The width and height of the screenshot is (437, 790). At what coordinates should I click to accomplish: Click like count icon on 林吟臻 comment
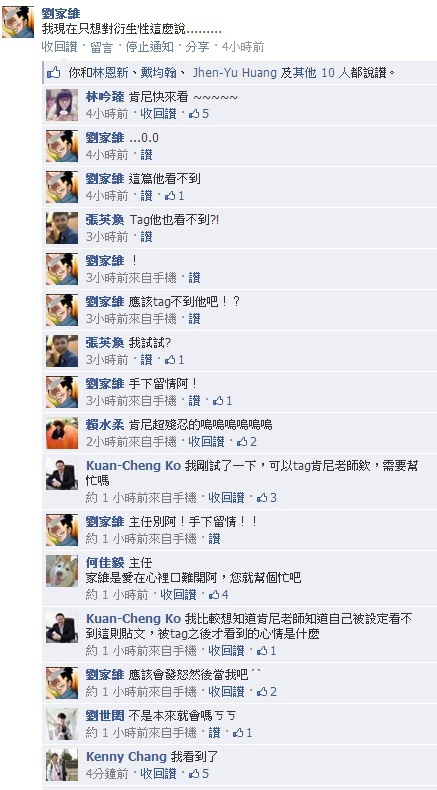point(194,114)
